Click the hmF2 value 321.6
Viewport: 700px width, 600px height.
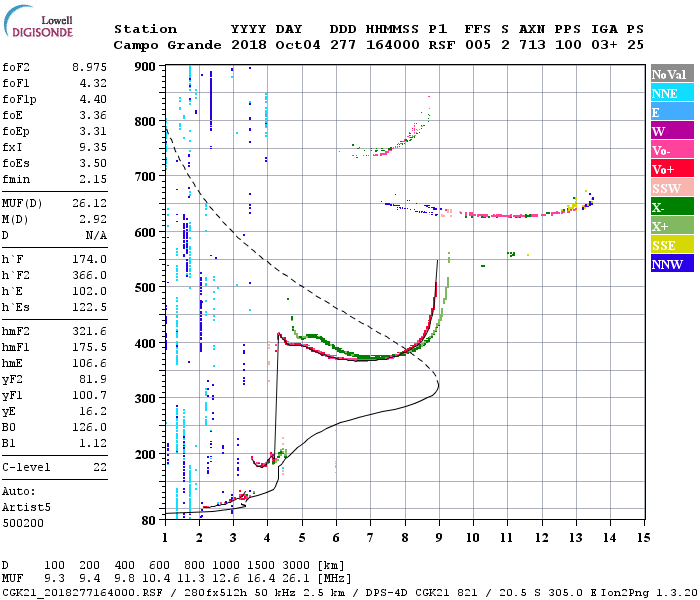(x=89, y=331)
